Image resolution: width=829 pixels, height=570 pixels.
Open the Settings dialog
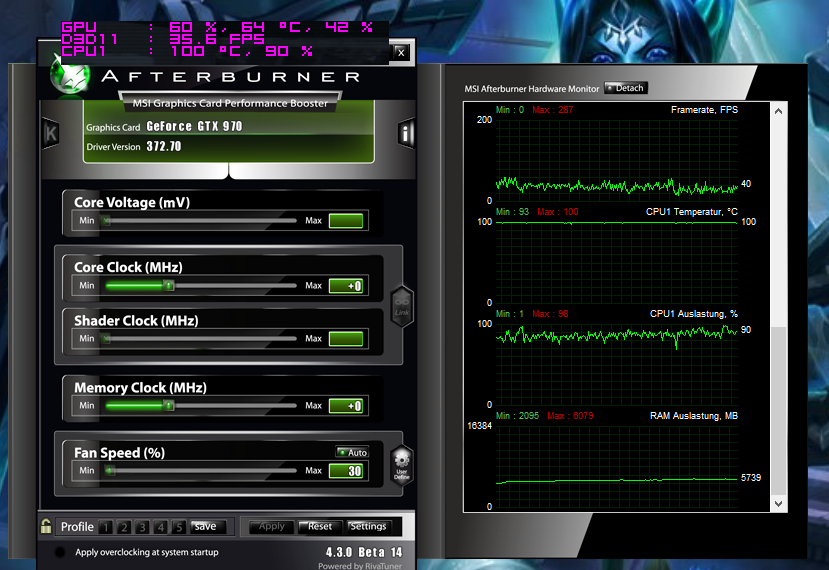[368, 527]
